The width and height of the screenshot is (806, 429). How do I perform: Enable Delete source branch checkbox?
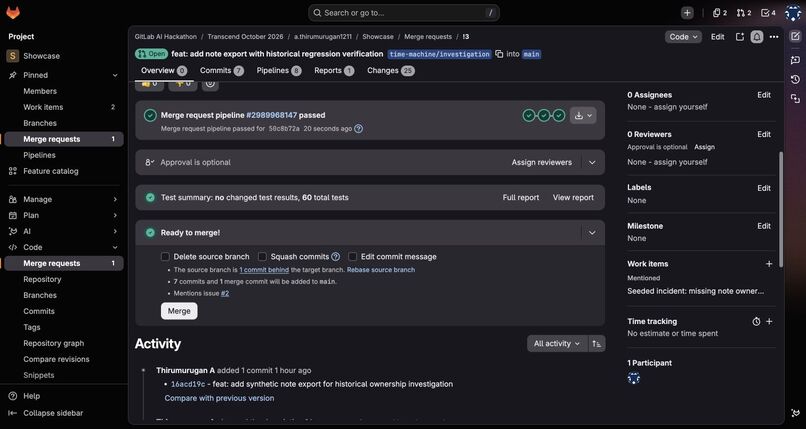[x=165, y=256]
